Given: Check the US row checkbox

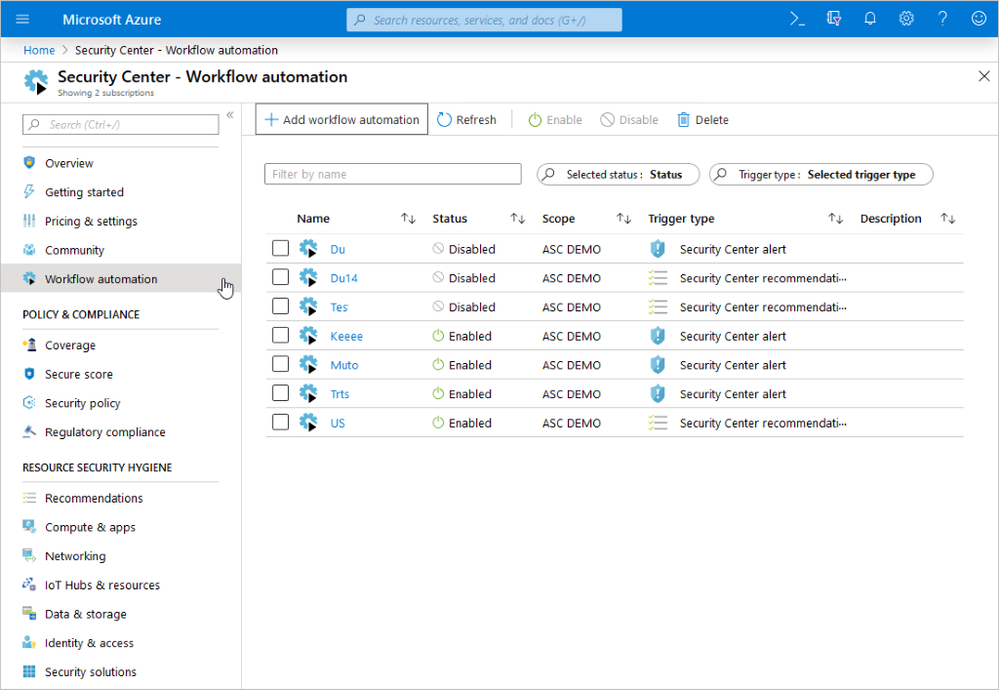Looking at the screenshot, I should click(280, 422).
